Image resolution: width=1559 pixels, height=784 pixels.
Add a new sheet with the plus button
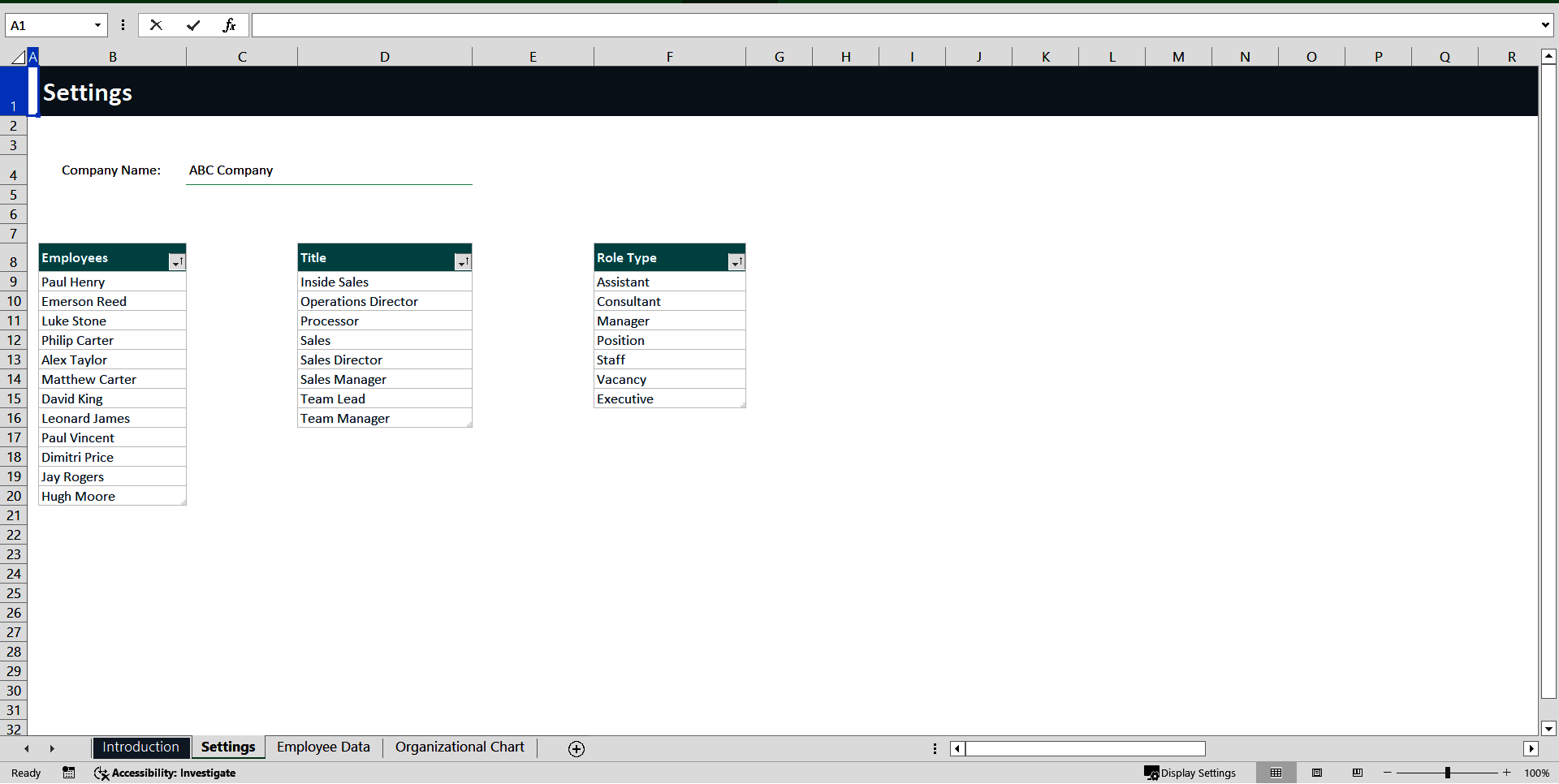tap(577, 748)
